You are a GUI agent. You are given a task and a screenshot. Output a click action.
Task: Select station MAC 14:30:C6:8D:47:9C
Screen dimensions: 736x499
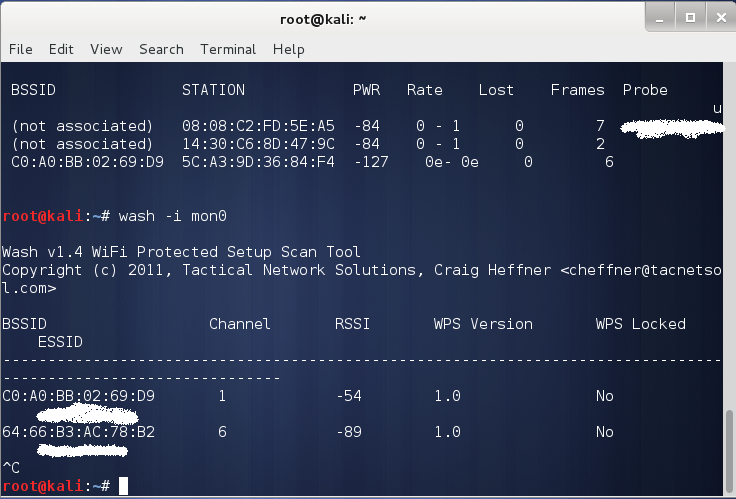pos(258,144)
